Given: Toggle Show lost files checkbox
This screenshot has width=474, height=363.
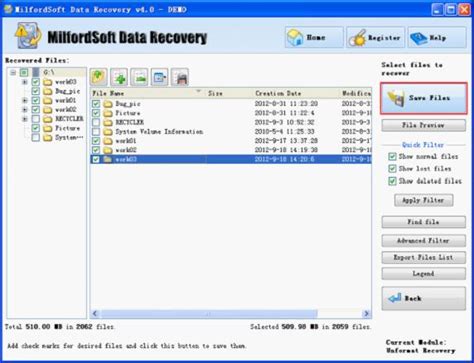Looking at the screenshot, I should (x=392, y=169).
